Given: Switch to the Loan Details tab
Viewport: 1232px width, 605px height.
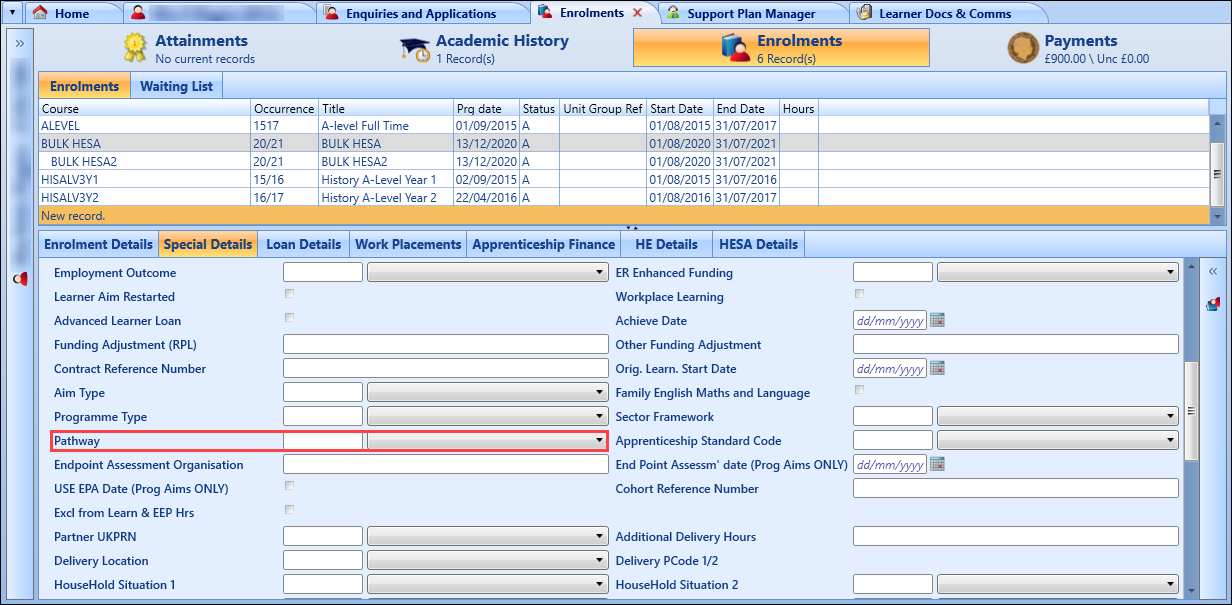Looking at the screenshot, I should 303,244.
